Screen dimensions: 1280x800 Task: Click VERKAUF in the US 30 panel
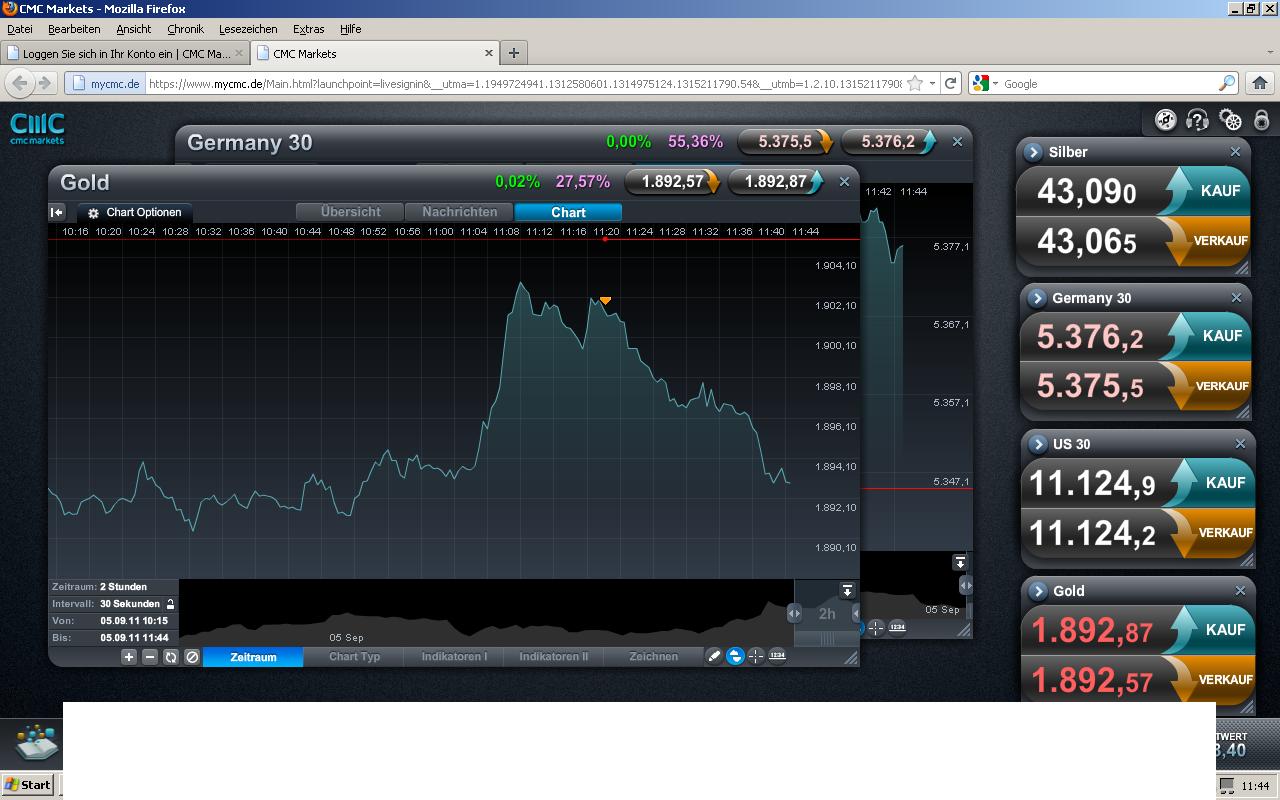pyautogui.click(x=1212, y=532)
